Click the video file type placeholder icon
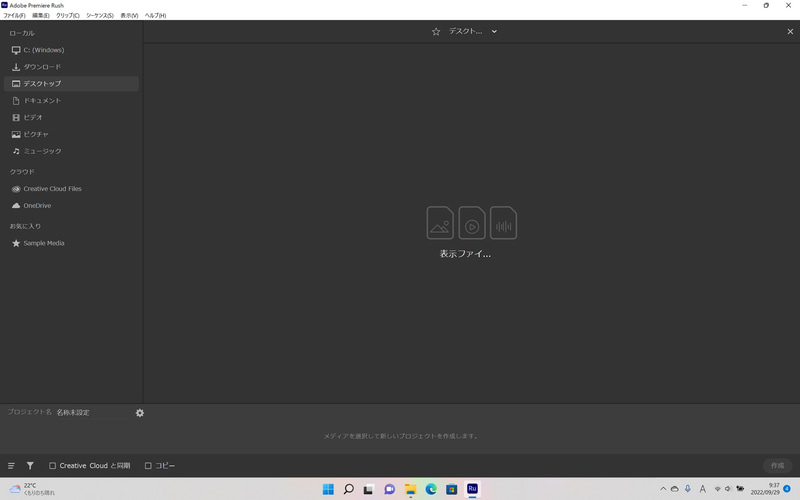The height and width of the screenshot is (500, 800). (472, 223)
